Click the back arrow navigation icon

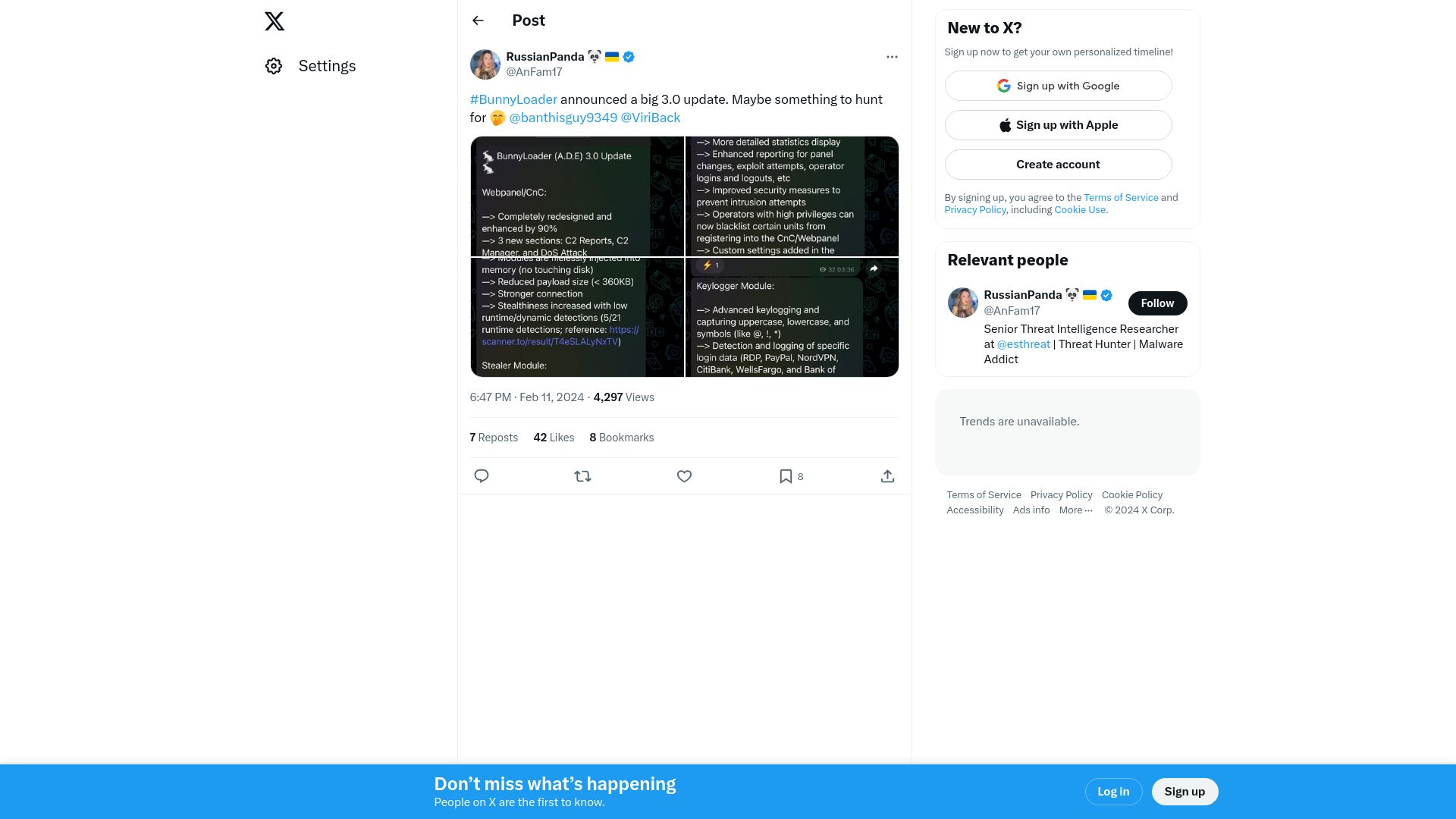coord(477,20)
